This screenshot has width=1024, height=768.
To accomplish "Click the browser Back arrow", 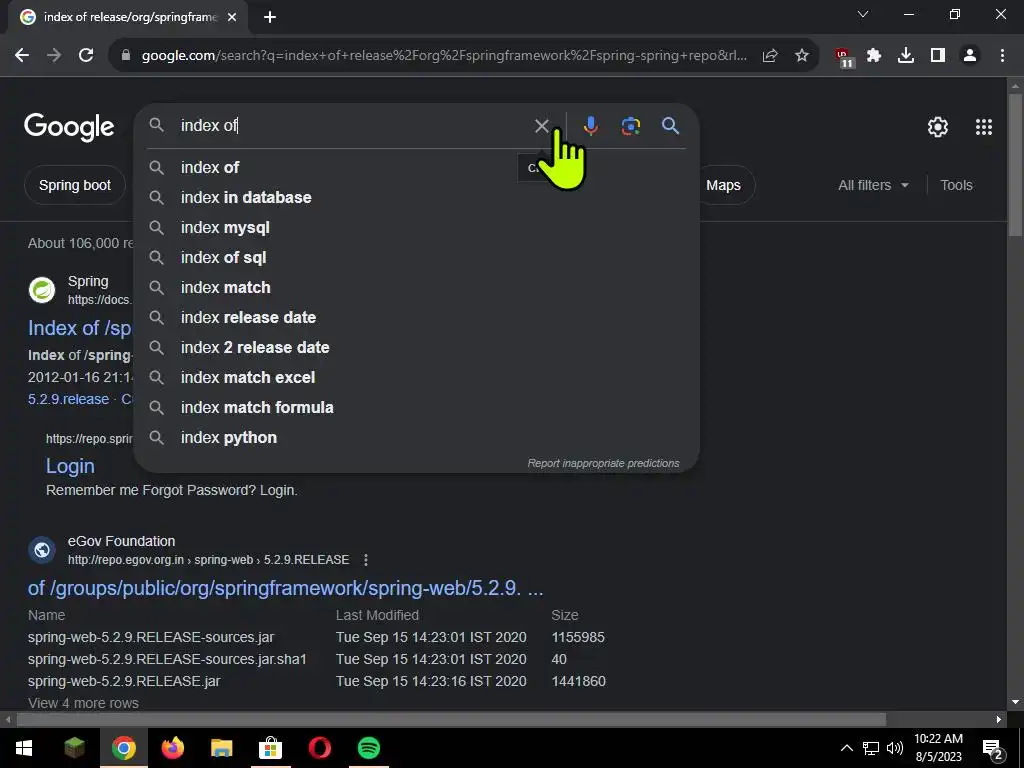I will 22,56.
